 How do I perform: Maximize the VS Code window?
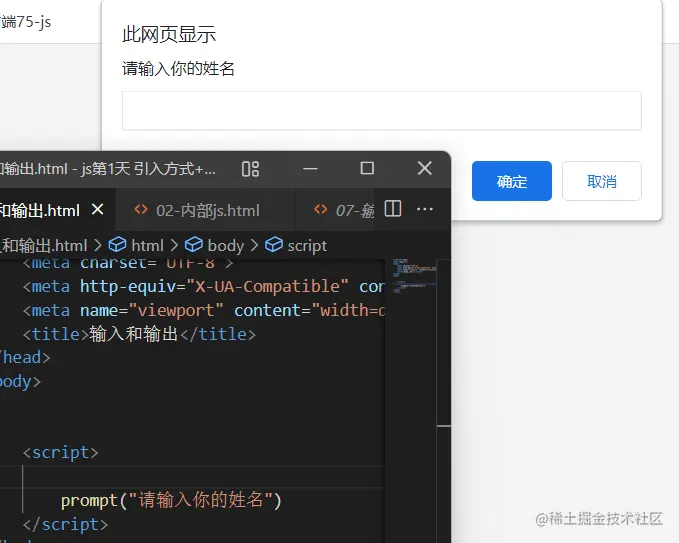[x=367, y=168]
